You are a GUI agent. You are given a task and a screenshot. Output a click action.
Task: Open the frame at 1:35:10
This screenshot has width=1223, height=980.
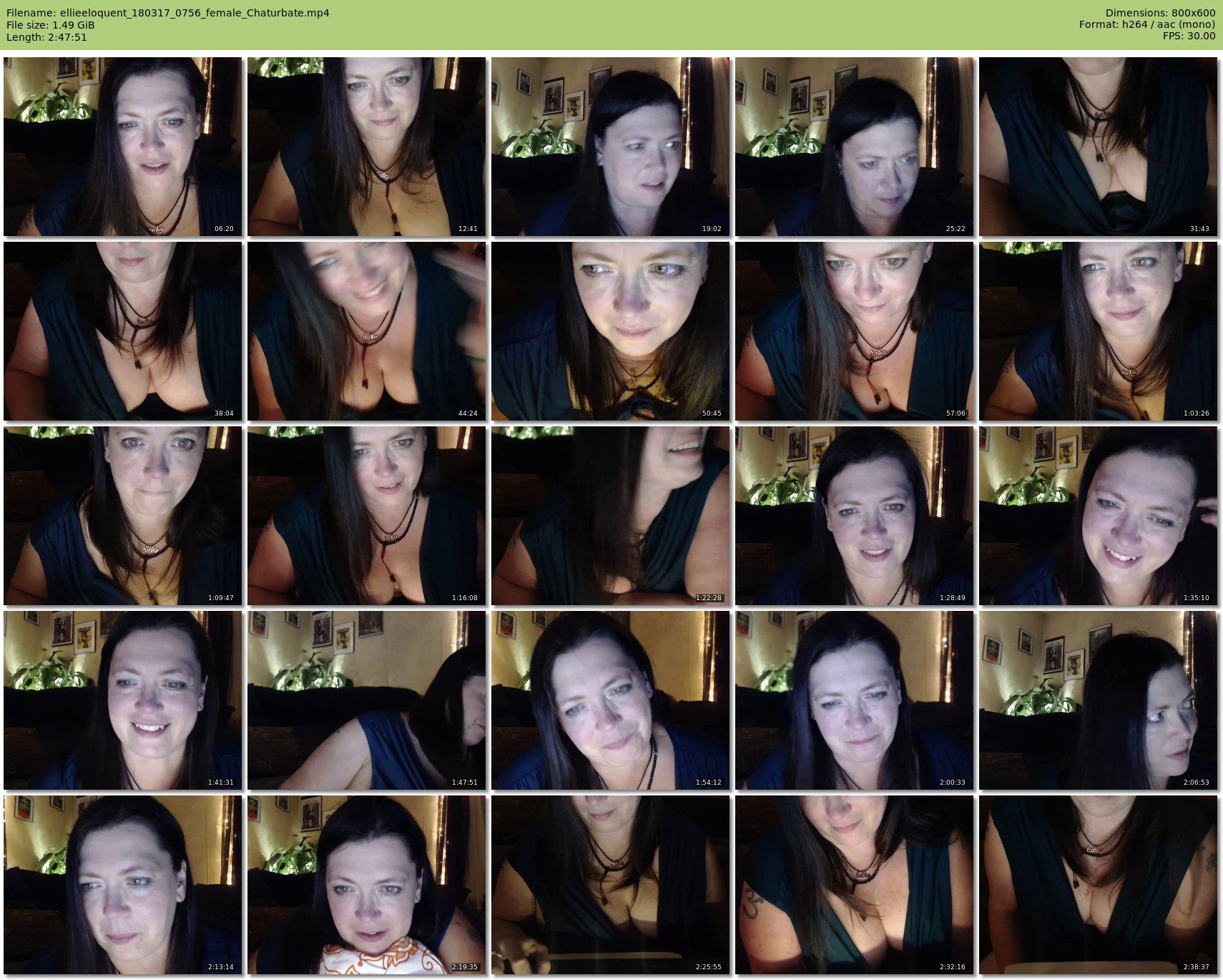point(1098,516)
